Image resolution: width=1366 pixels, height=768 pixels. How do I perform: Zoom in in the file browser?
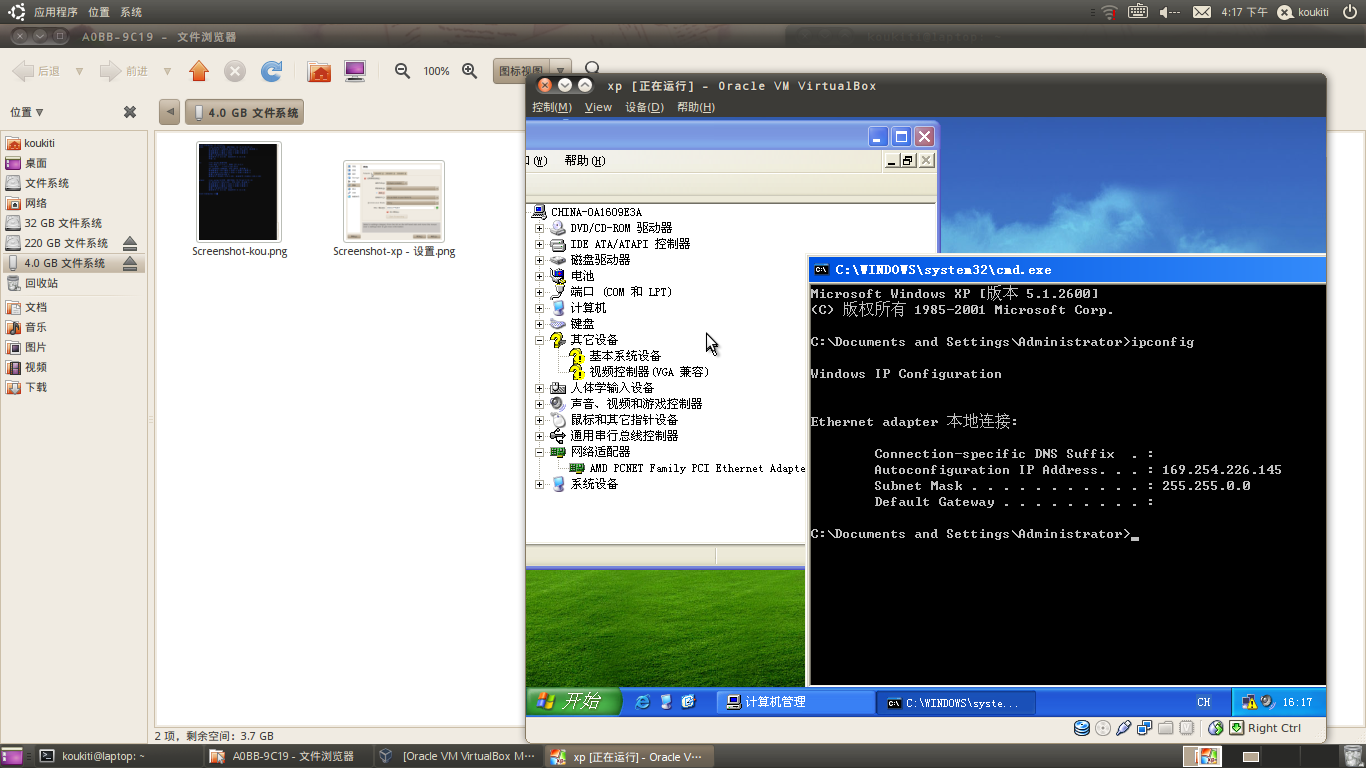[x=469, y=71]
